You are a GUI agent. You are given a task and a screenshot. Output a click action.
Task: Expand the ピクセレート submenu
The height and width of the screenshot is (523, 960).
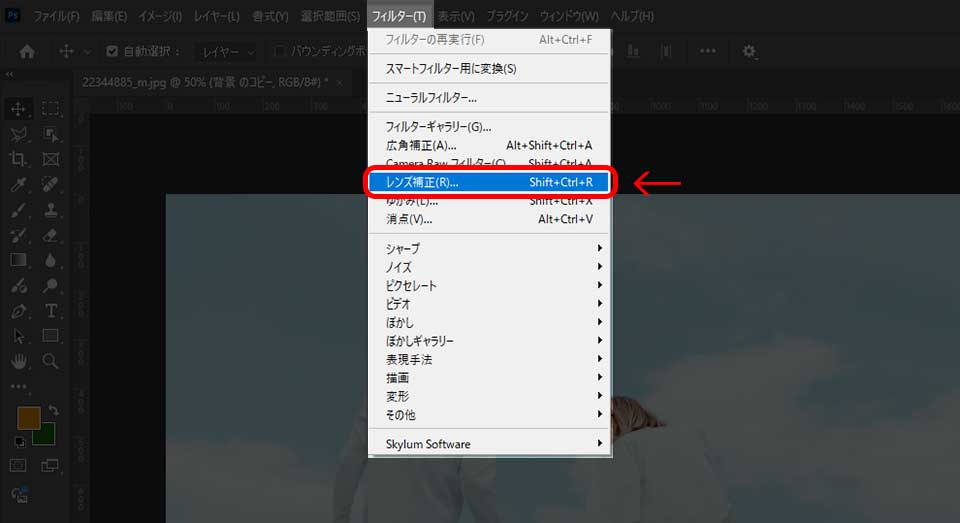point(489,285)
